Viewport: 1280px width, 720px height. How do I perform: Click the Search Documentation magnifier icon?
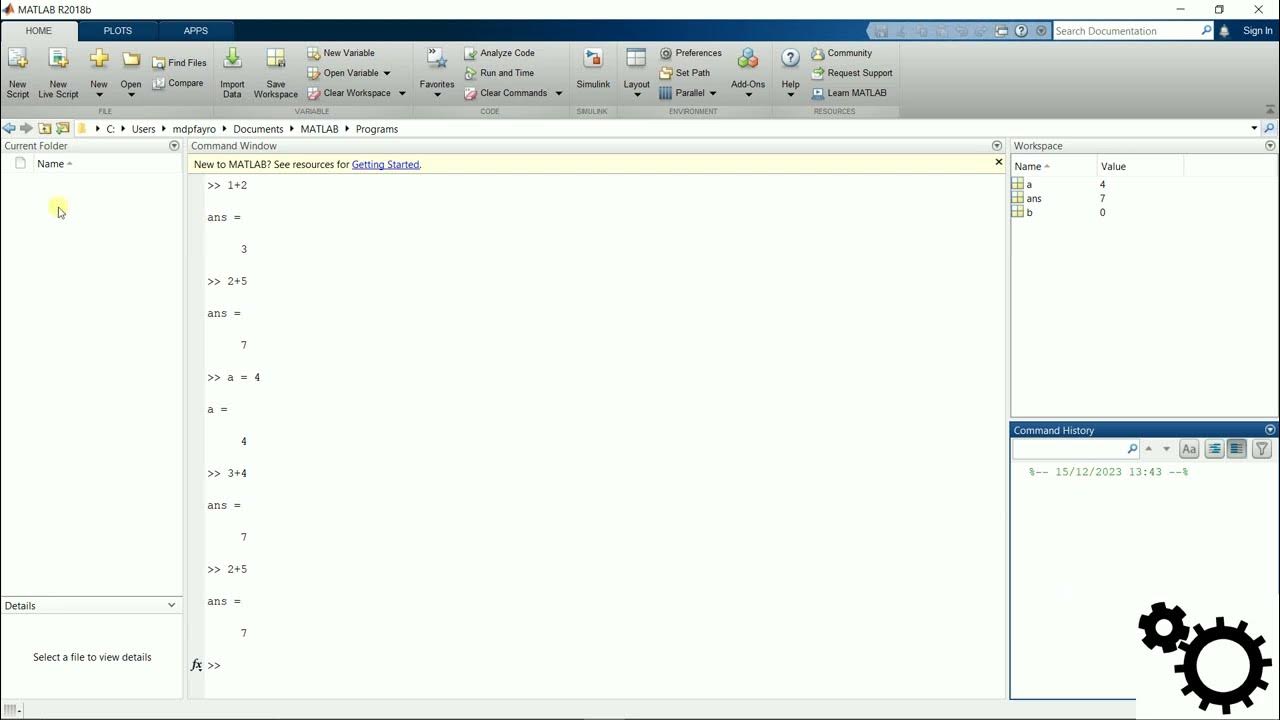point(1206,31)
